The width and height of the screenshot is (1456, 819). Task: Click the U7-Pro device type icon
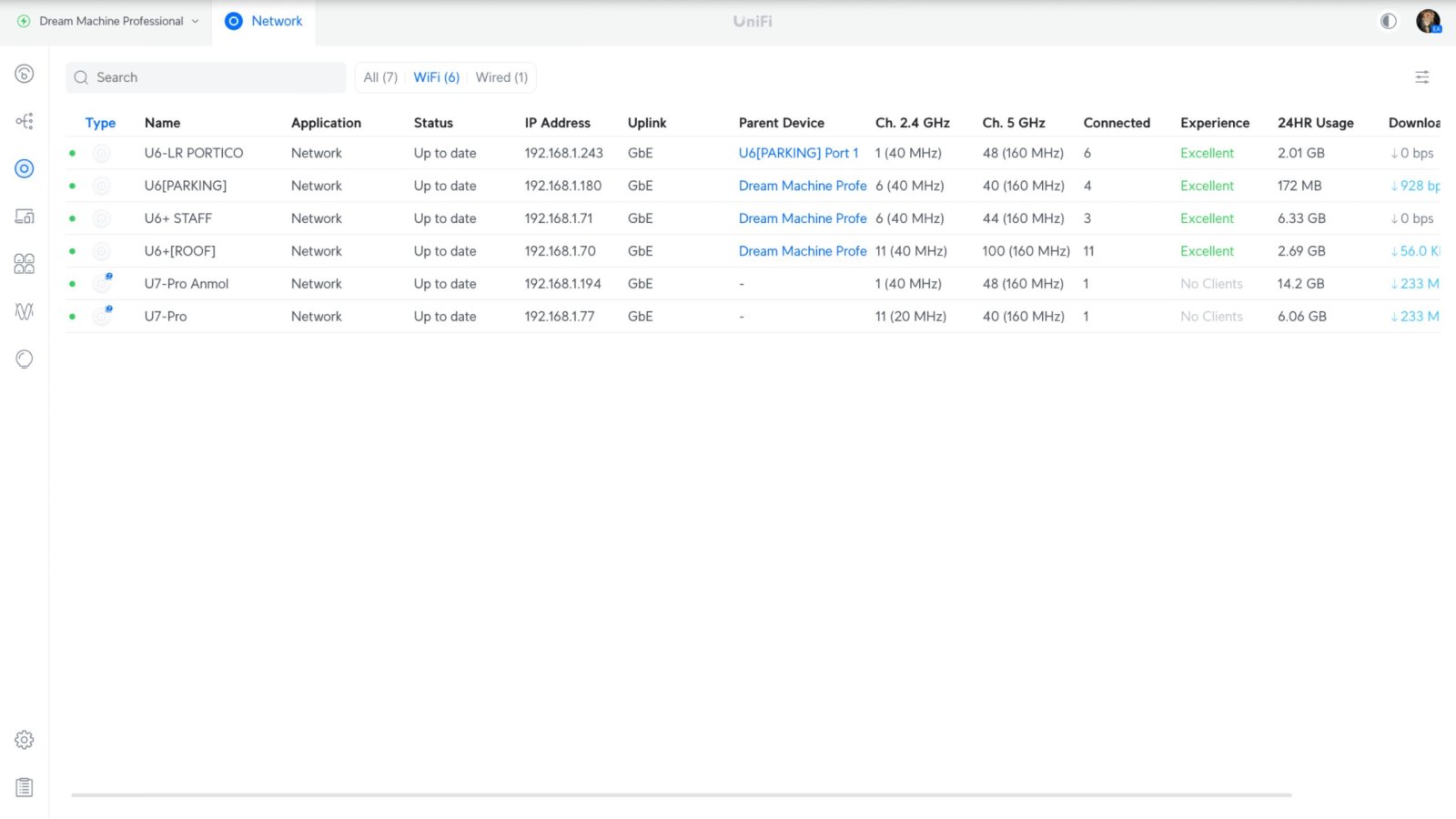pyautogui.click(x=103, y=316)
